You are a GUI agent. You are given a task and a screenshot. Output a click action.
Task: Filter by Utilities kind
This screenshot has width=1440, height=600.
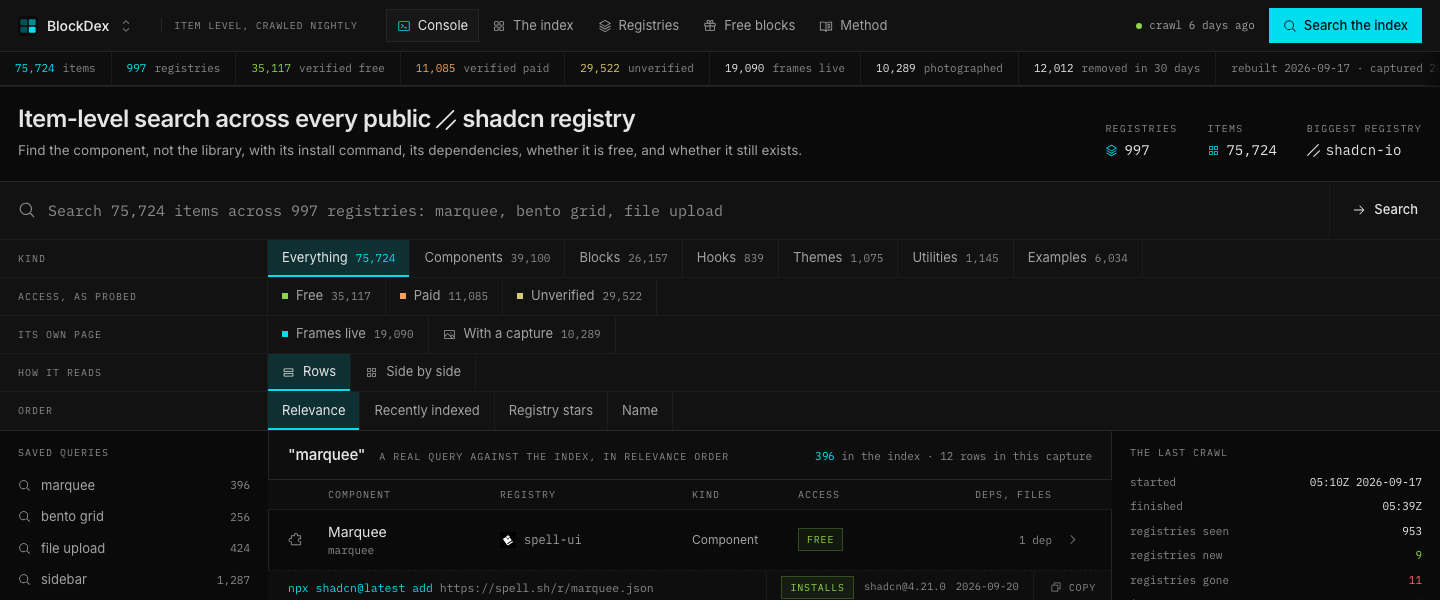(955, 258)
